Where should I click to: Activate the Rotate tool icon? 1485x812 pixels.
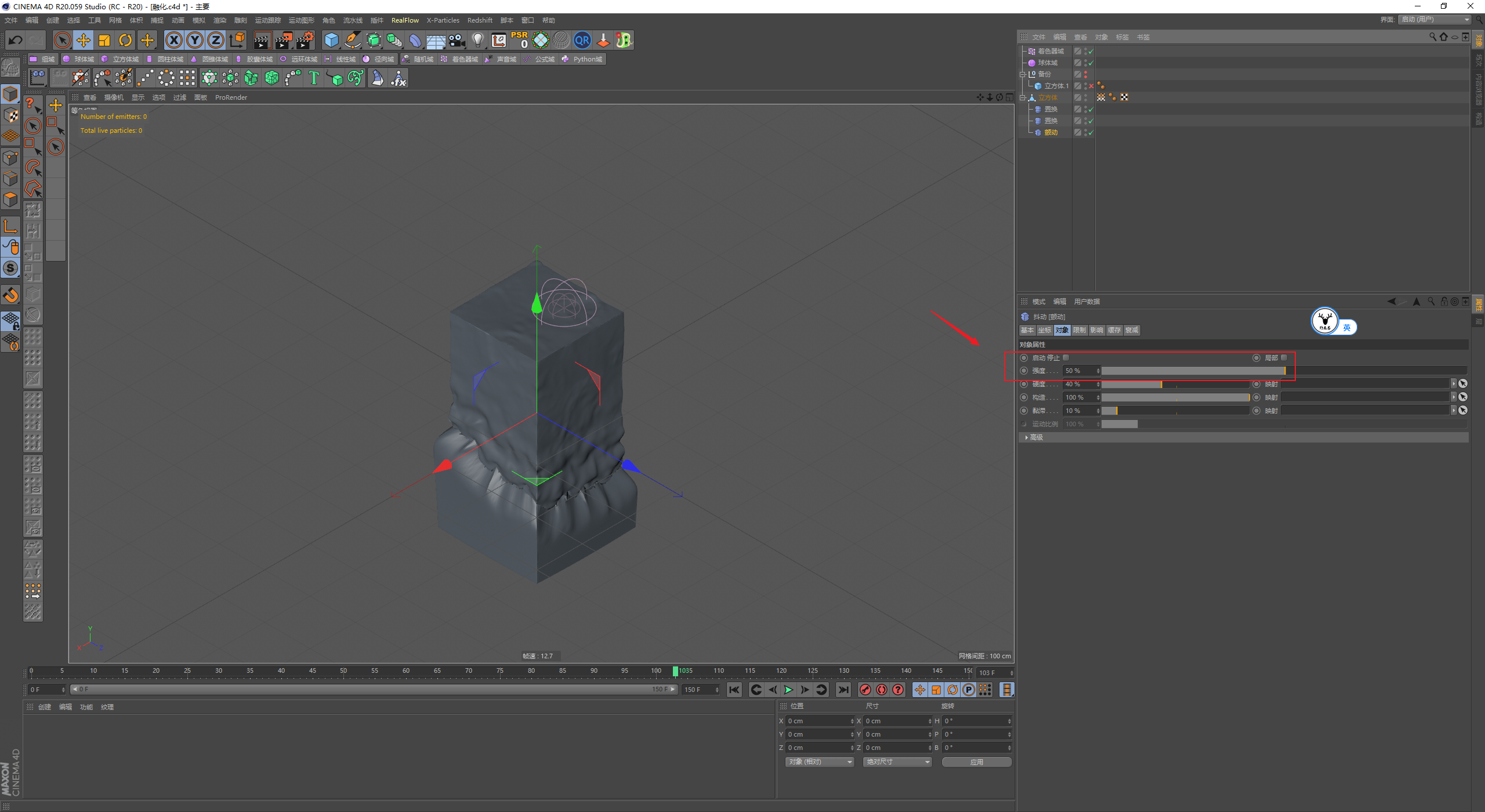point(125,40)
